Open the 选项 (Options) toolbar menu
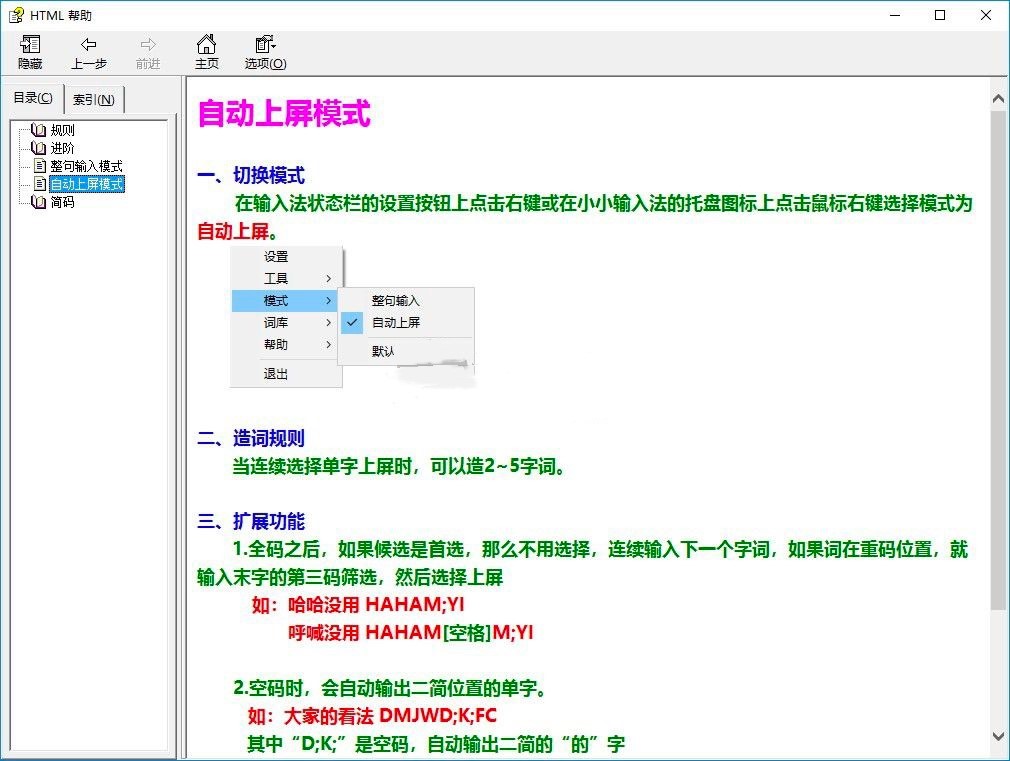Image resolution: width=1010 pixels, height=761 pixels. pos(265,45)
